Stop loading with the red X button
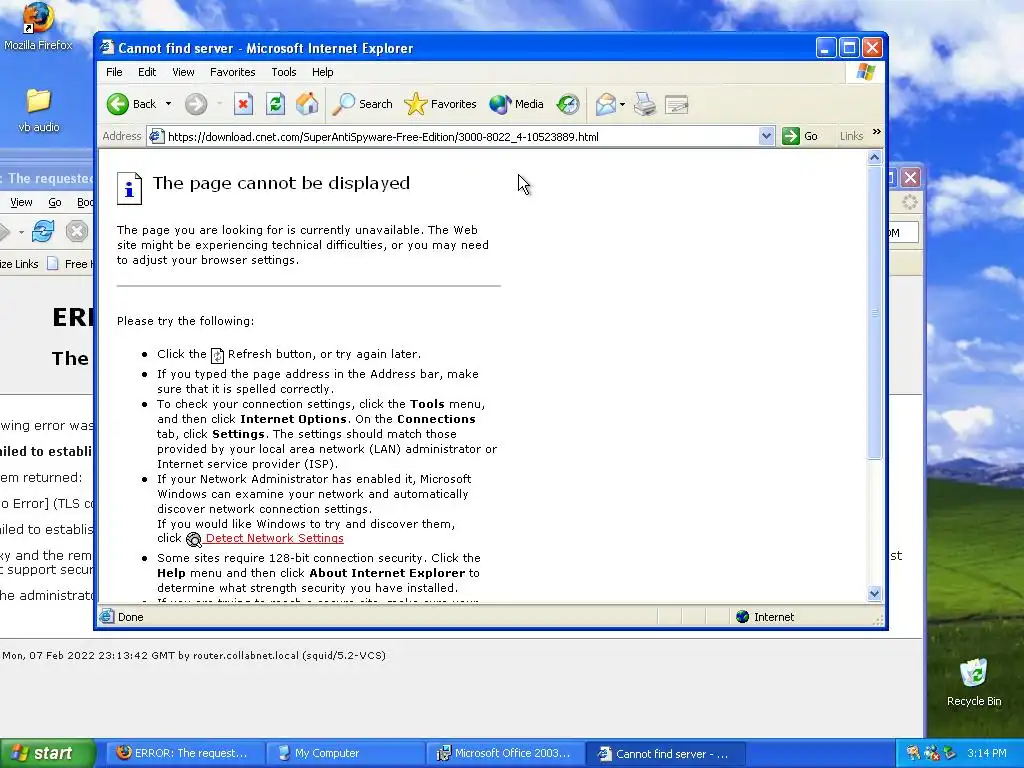The width and height of the screenshot is (1024, 768). point(244,104)
